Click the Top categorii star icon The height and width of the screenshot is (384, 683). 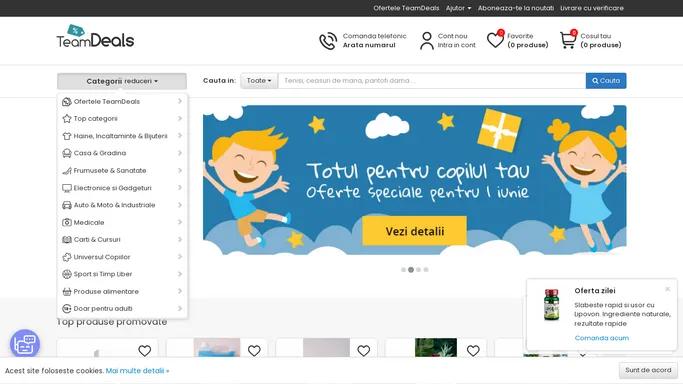point(67,118)
